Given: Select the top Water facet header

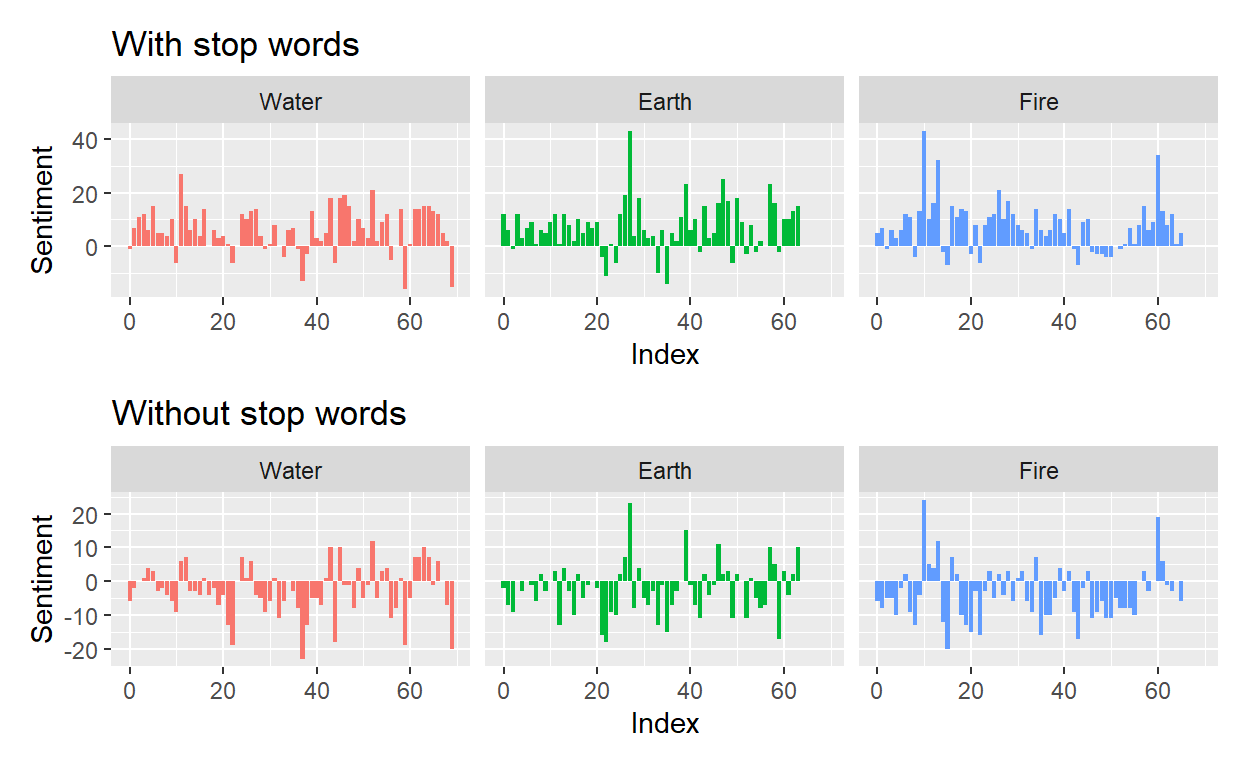Looking at the screenshot, I should click(x=290, y=101).
